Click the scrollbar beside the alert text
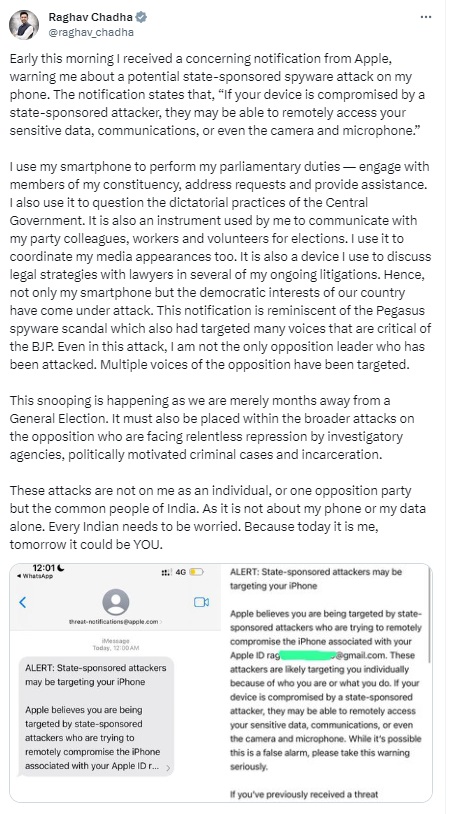454x814 pixels. (430, 615)
